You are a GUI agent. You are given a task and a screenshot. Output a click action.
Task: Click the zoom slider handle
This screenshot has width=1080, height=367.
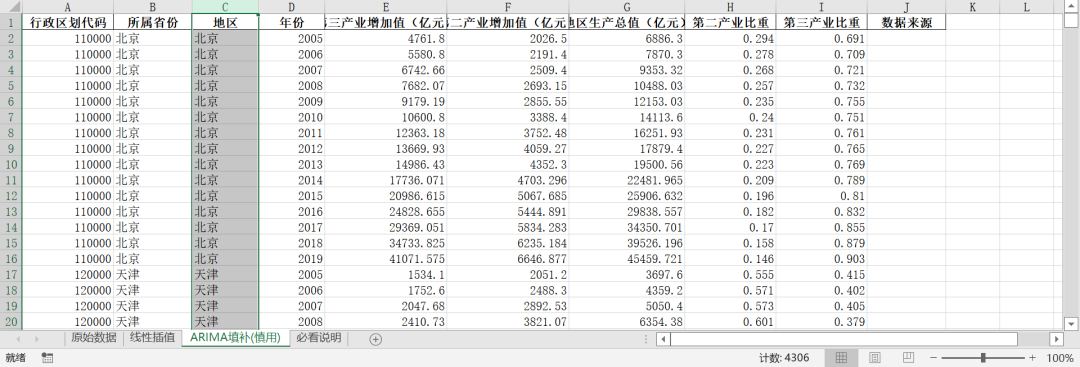(x=983, y=358)
